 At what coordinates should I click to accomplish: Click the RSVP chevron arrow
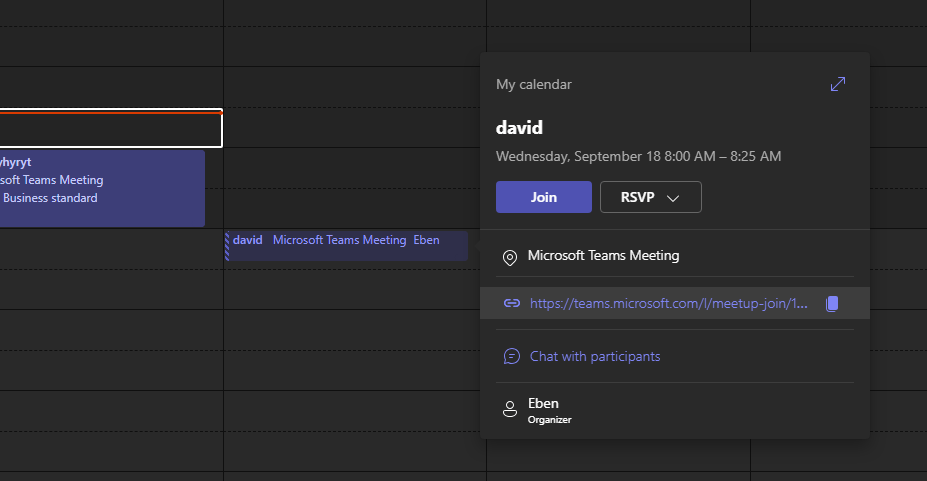[673, 198]
